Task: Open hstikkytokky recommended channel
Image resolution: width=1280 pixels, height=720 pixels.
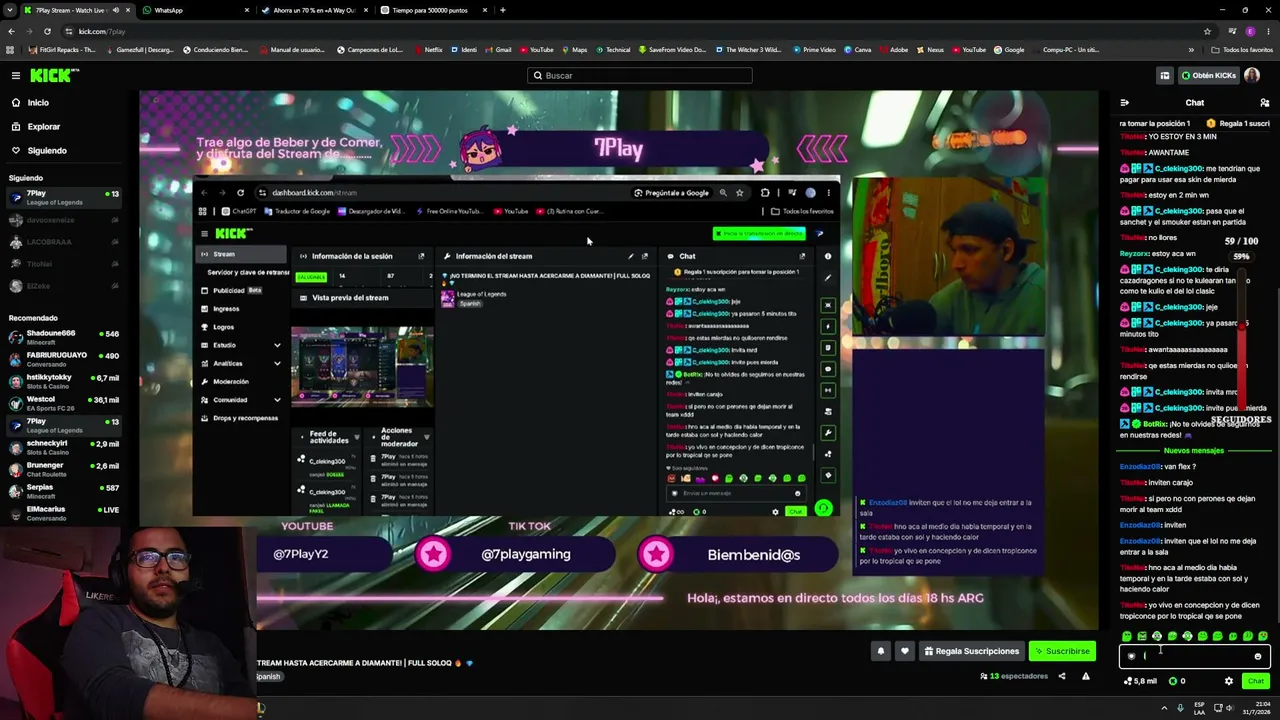Action: (62, 381)
